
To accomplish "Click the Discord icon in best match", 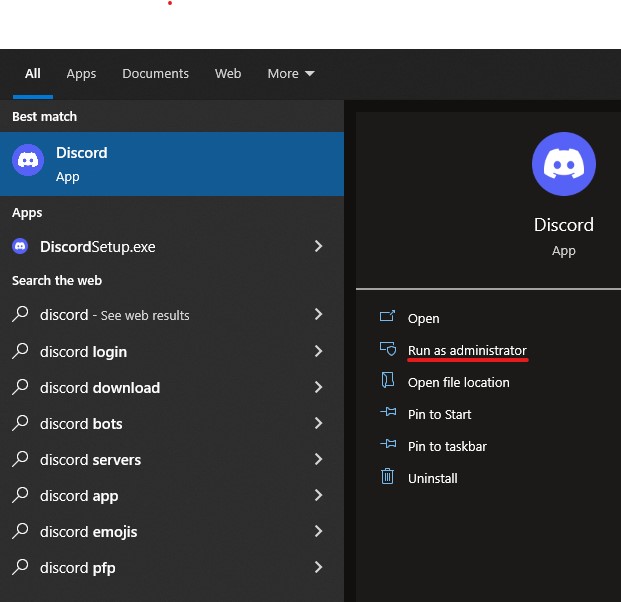I will [28, 160].
